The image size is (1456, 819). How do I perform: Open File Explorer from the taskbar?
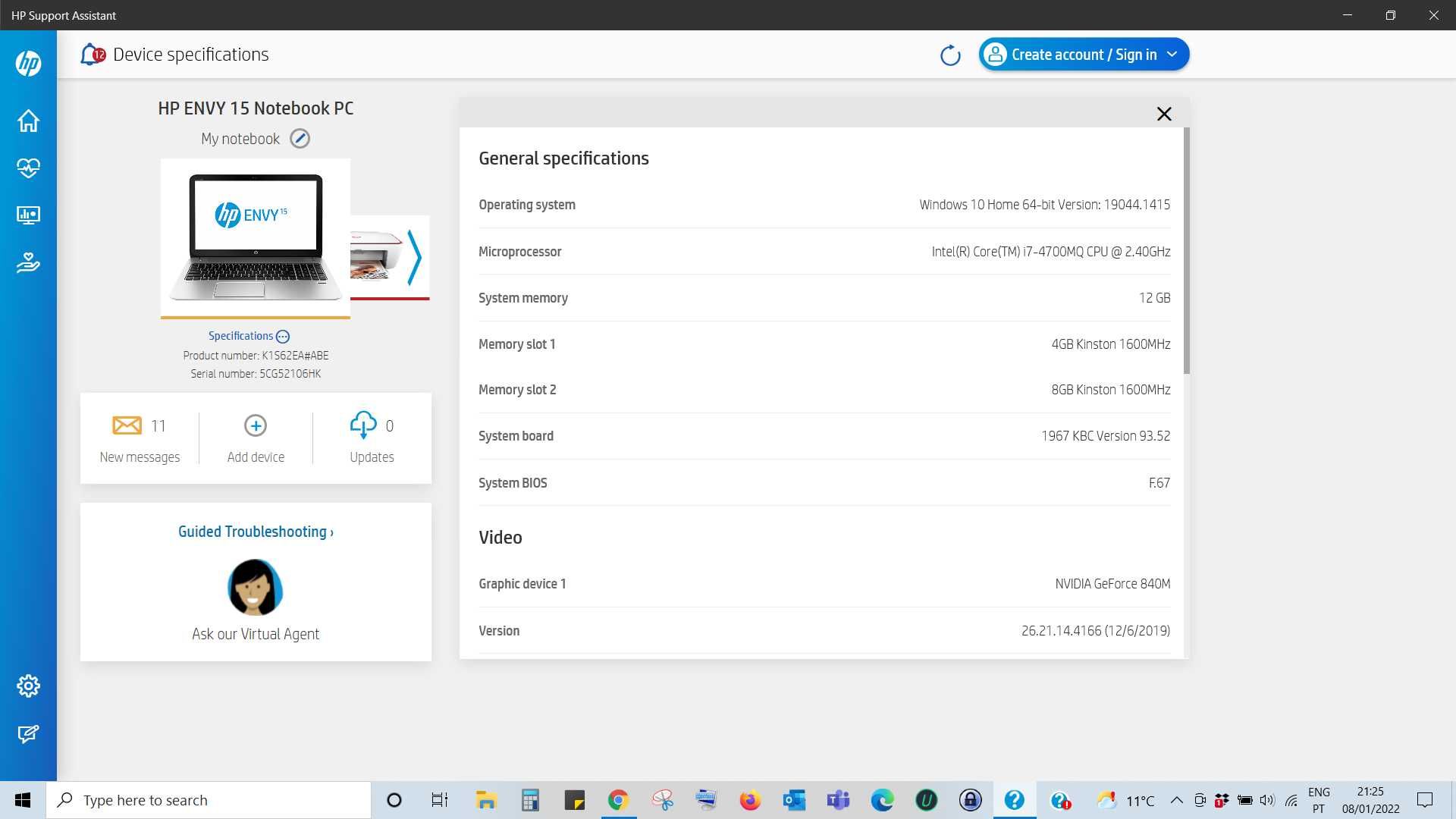485,800
